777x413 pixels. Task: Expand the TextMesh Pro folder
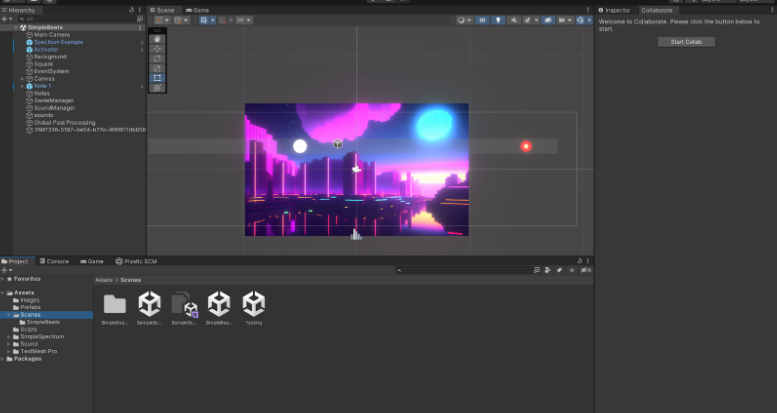click(x=8, y=352)
